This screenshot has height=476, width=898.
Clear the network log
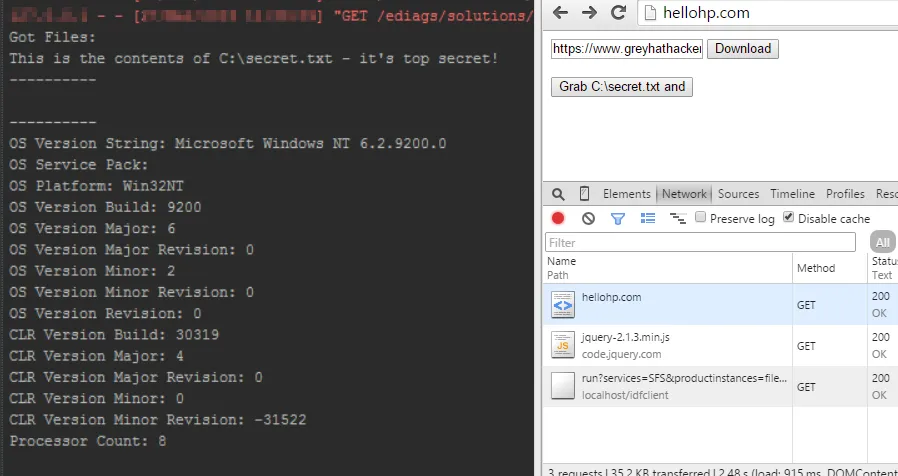click(x=588, y=218)
